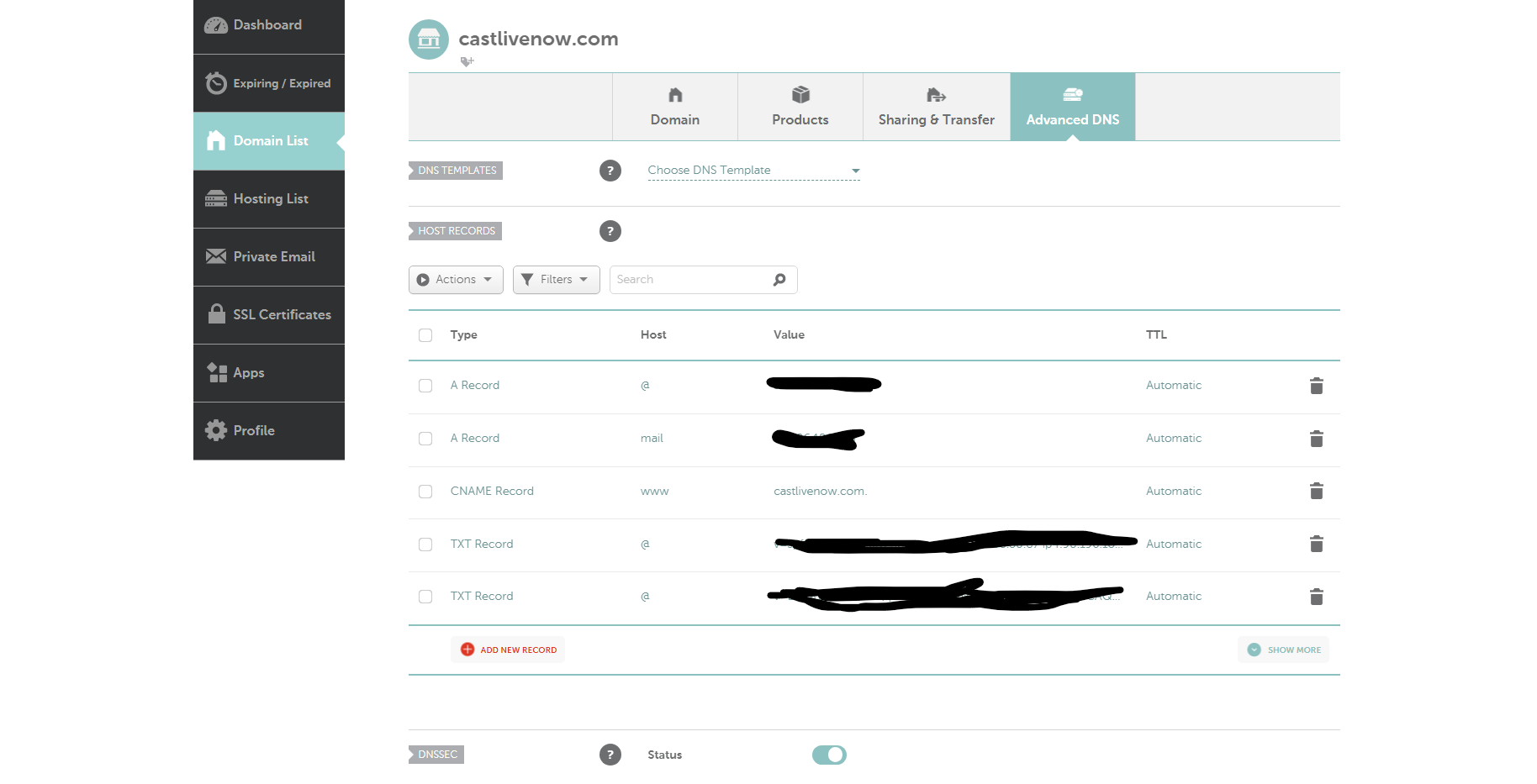Viewport: 1537px width, 784px height.
Task: Tick the select-all checkbox in table header
Action: (425, 335)
